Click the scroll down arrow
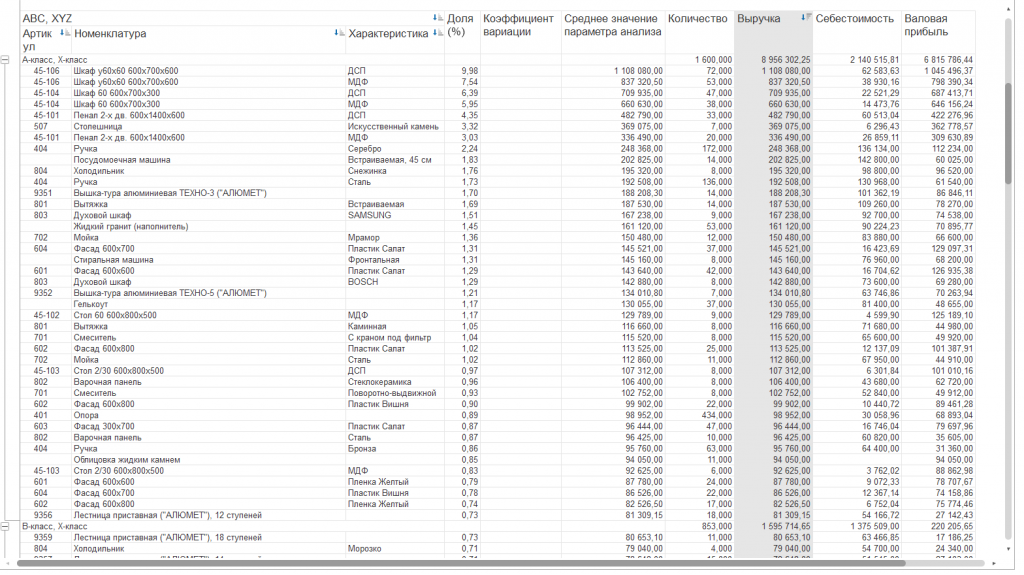This screenshot has height=575, width=1024. coord(1008,550)
